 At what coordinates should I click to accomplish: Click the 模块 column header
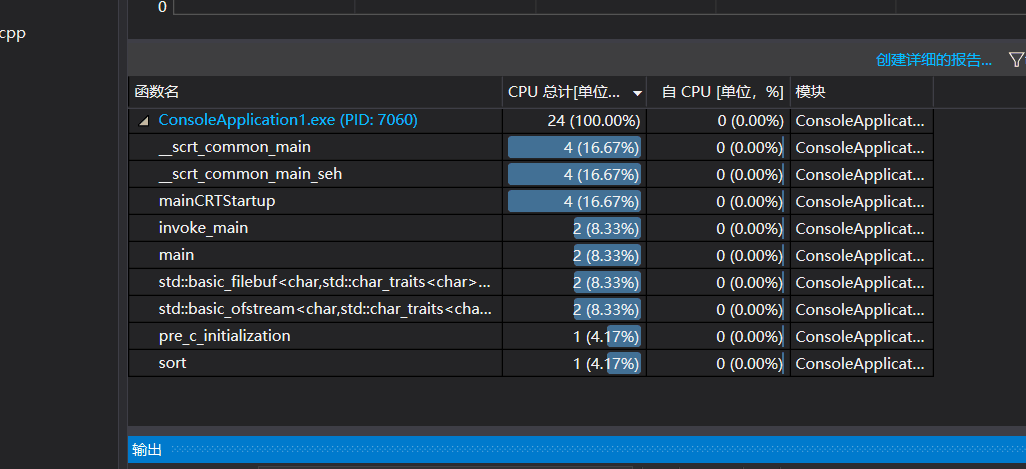pos(810,92)
